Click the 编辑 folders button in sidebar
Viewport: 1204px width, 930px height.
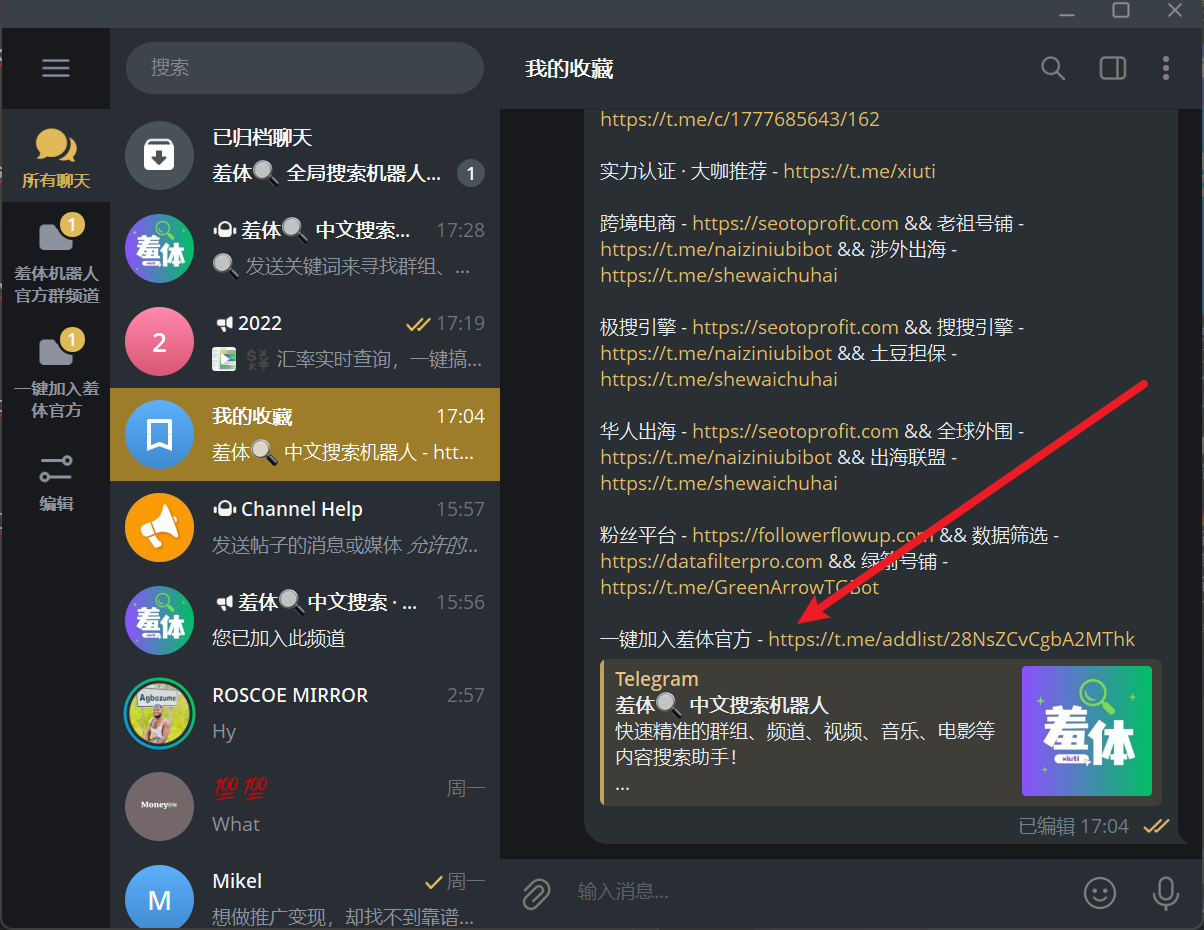click(56, 483)
